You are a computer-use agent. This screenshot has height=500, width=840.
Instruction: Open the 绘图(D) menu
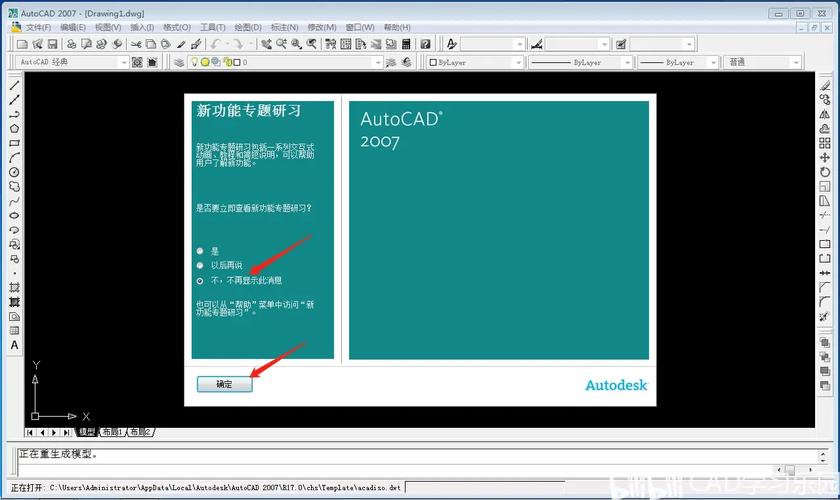[x=248, y=27]
